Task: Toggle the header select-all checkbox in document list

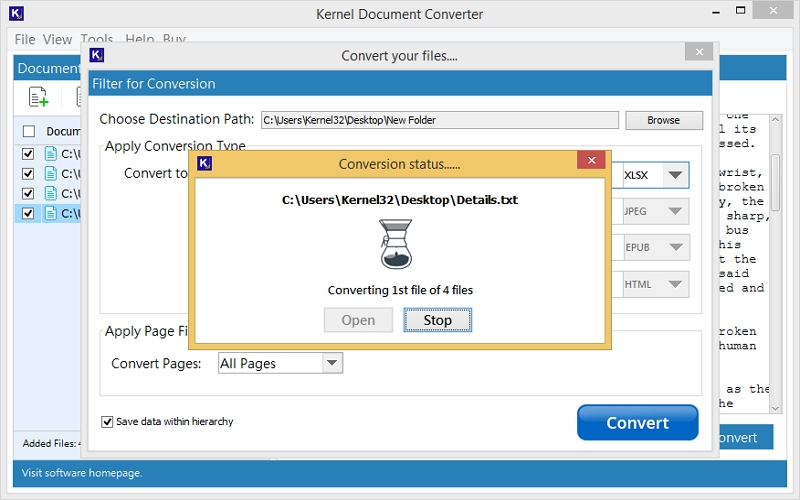Action: [29, 132]
